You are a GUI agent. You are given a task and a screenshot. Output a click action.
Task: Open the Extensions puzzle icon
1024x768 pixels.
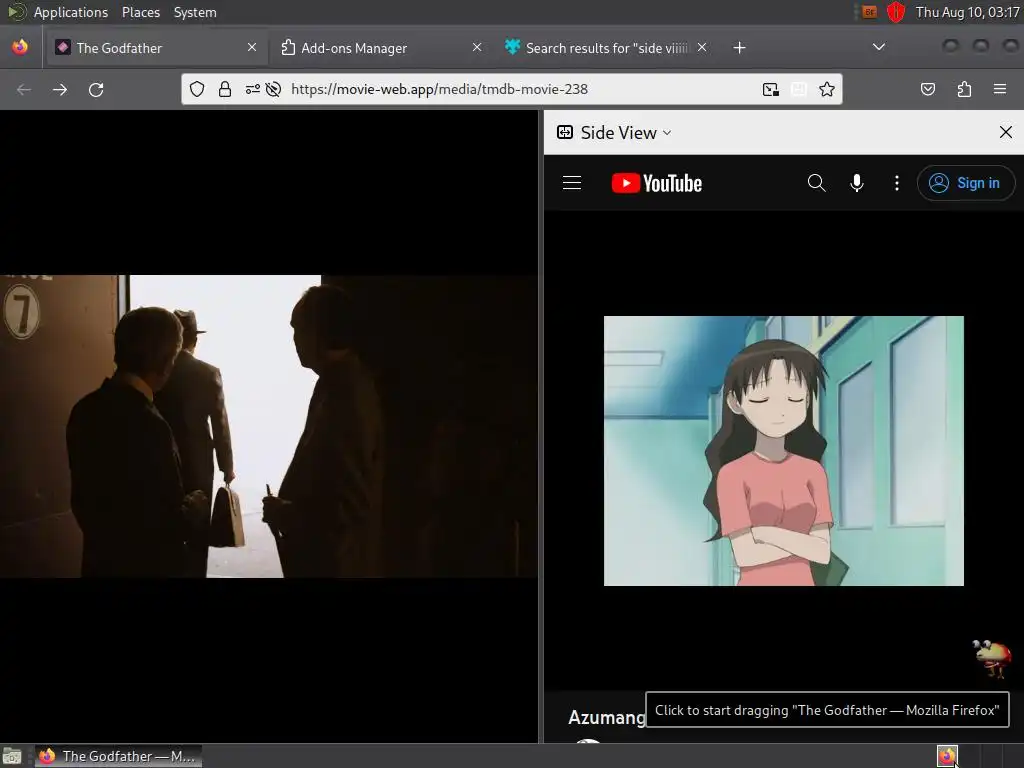(964, 89)
